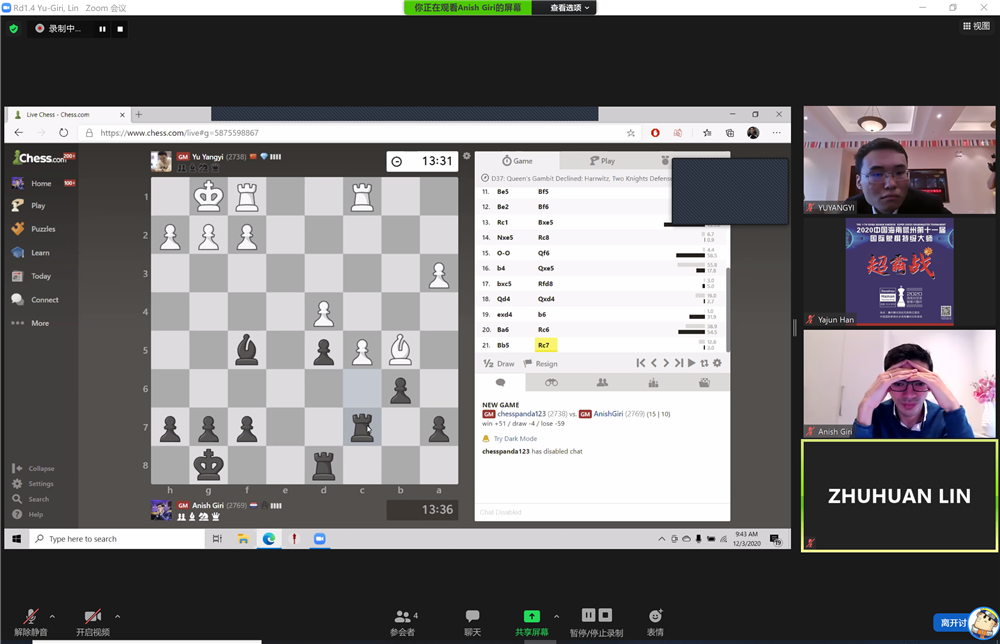
Task: Unmute microphone in Zoom toolbar
Action: 30,622
